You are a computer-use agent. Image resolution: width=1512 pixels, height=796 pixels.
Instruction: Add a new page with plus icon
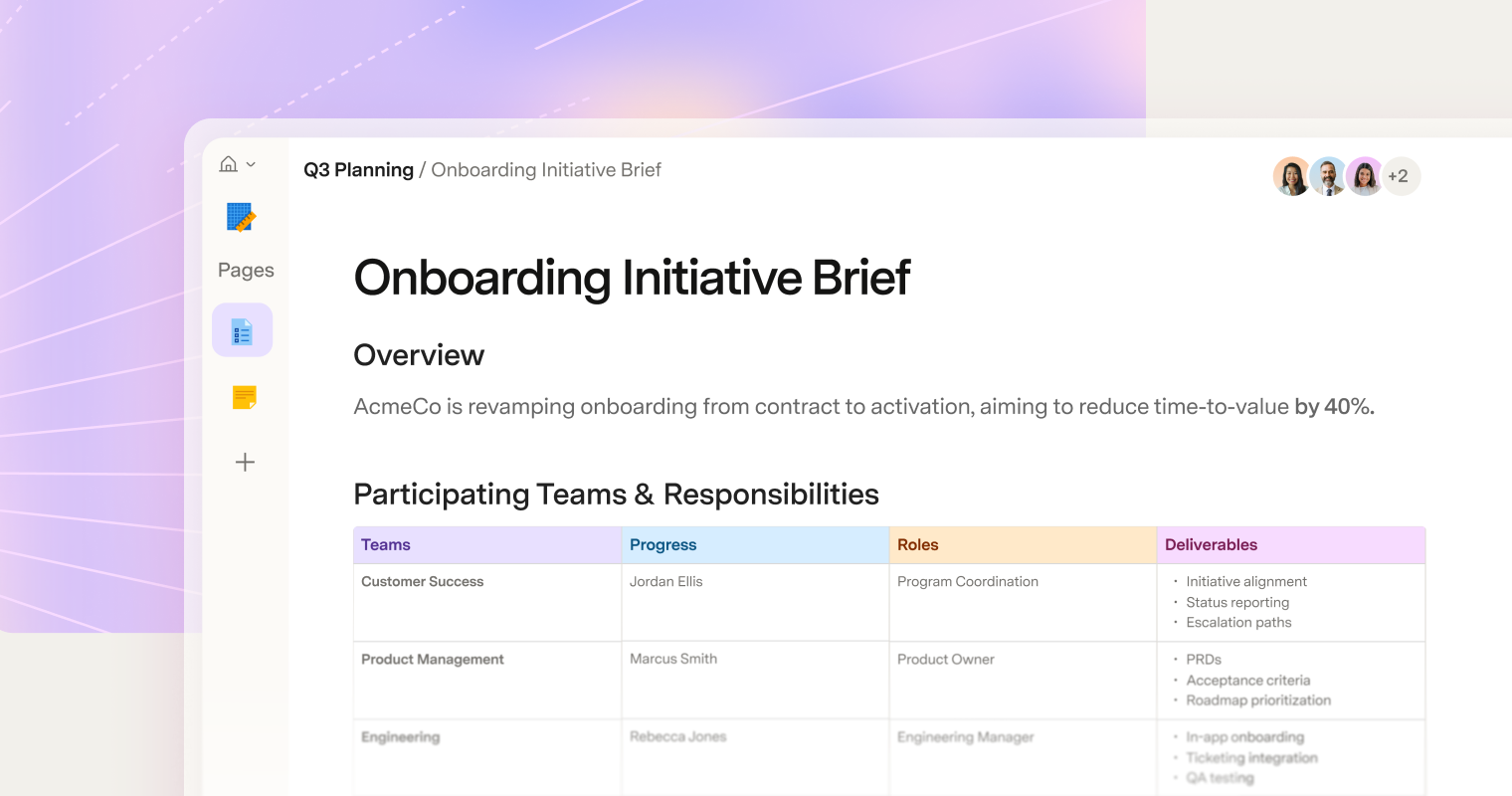pyautogui.click(x=245, y=462)
